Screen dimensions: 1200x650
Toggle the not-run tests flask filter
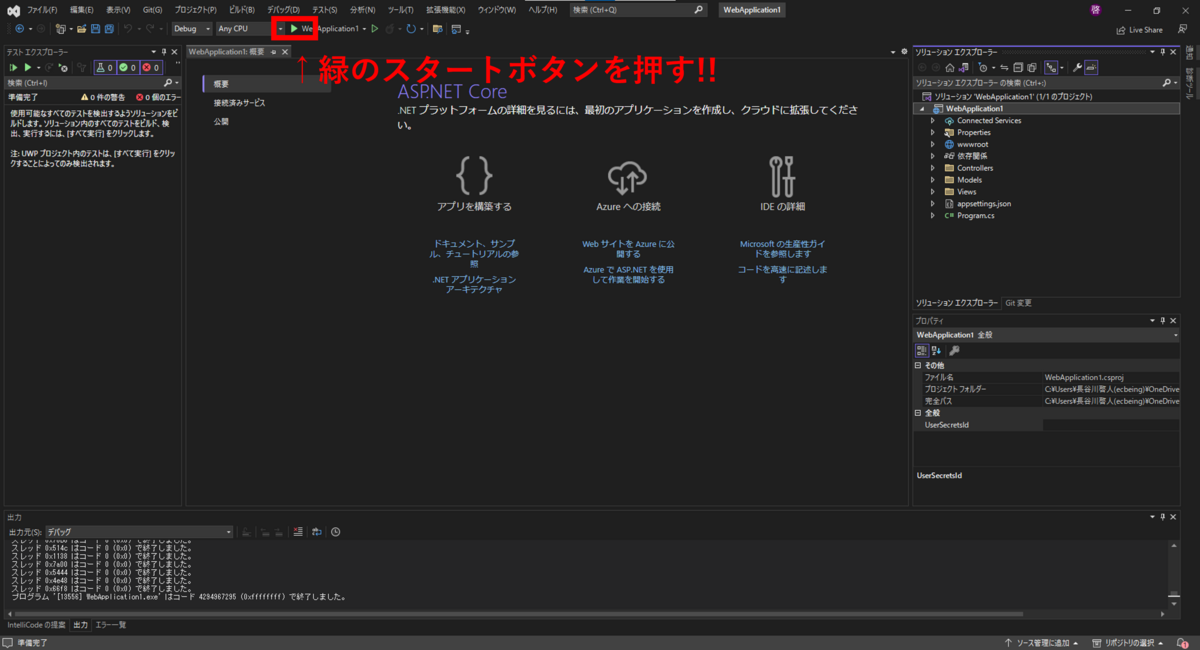(105, 67)
